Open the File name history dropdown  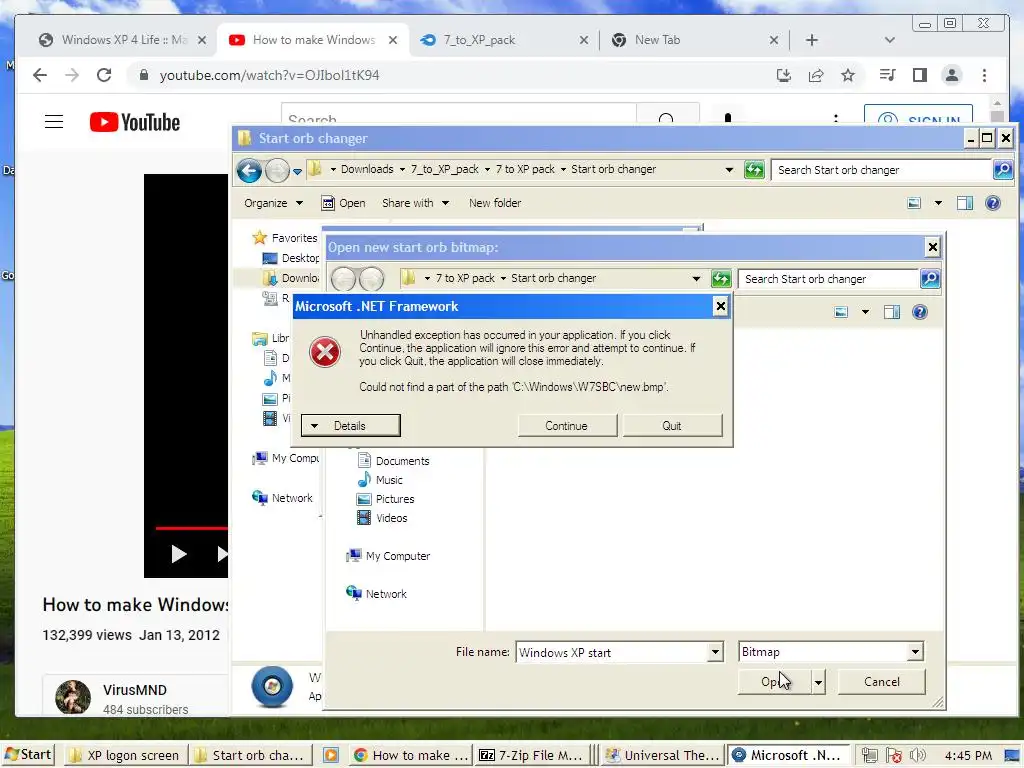715,652
